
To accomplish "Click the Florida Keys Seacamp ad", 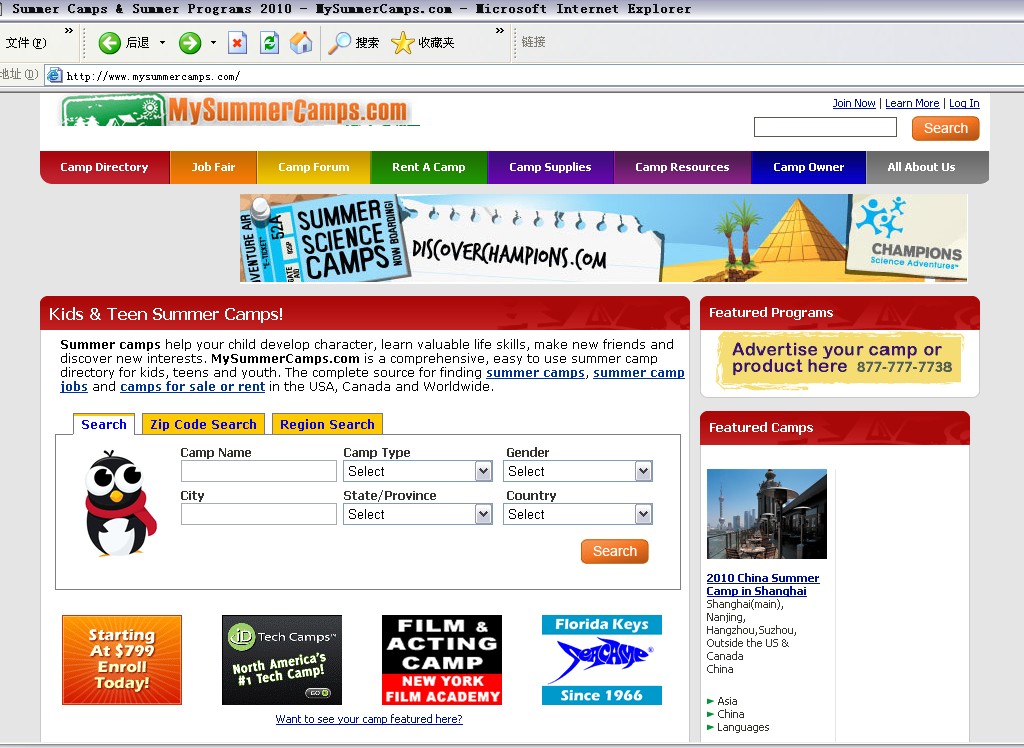I will pyautogui.click(x=602, y=660).
